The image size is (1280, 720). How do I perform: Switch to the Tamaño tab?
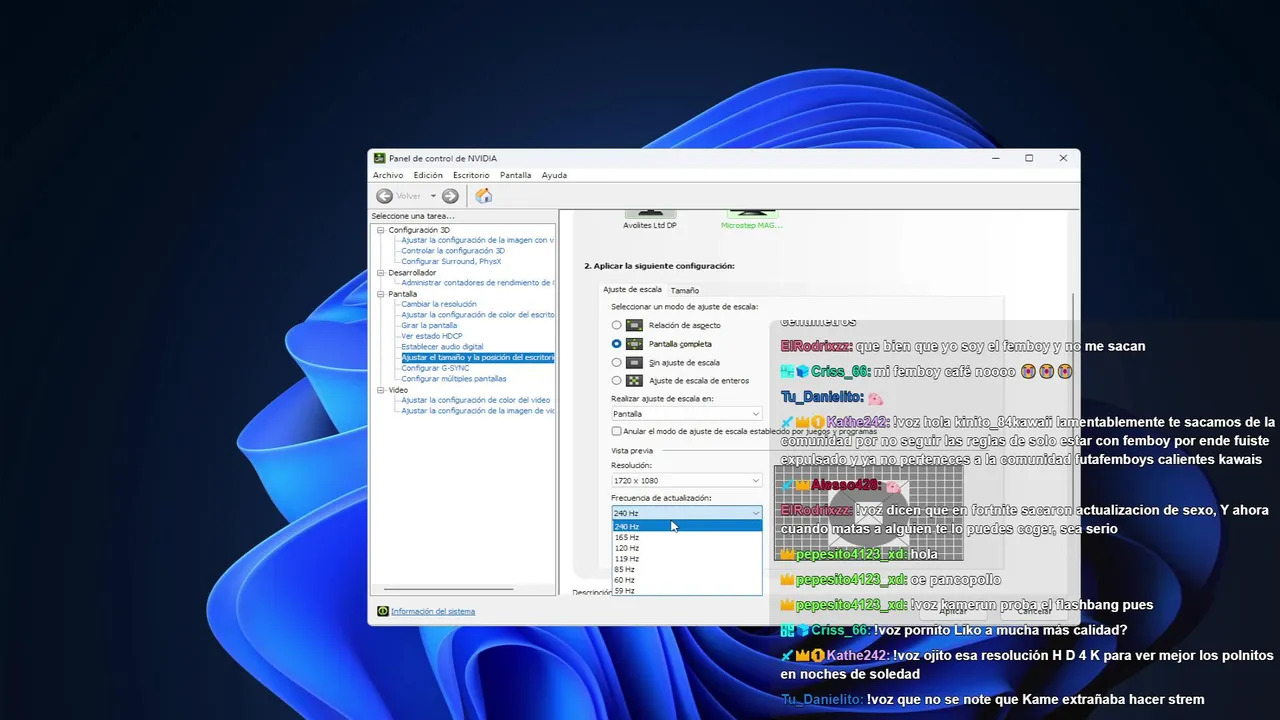tap(685, 290)
